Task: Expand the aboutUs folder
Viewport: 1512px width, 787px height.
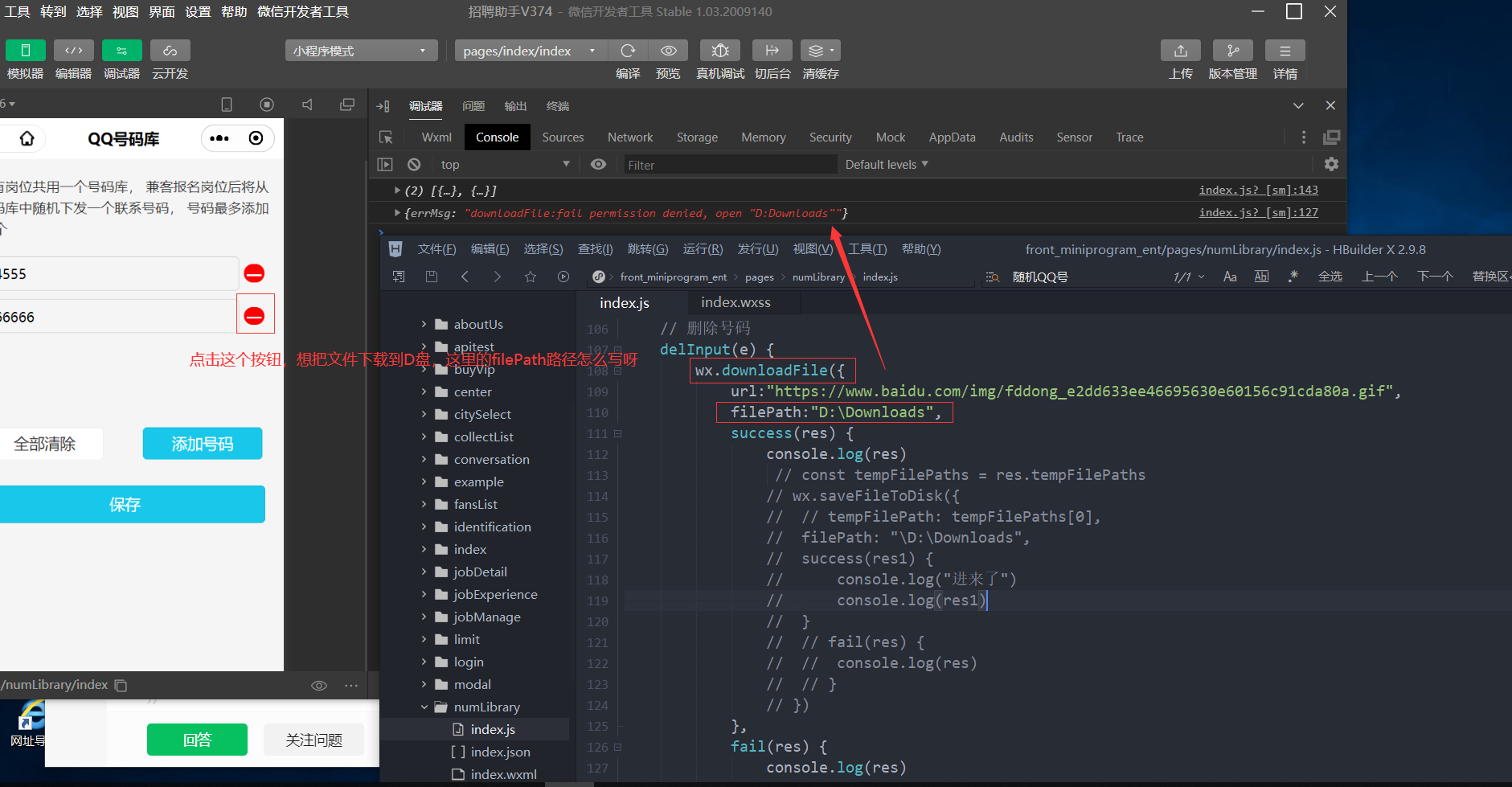Action: coord(424,324)
